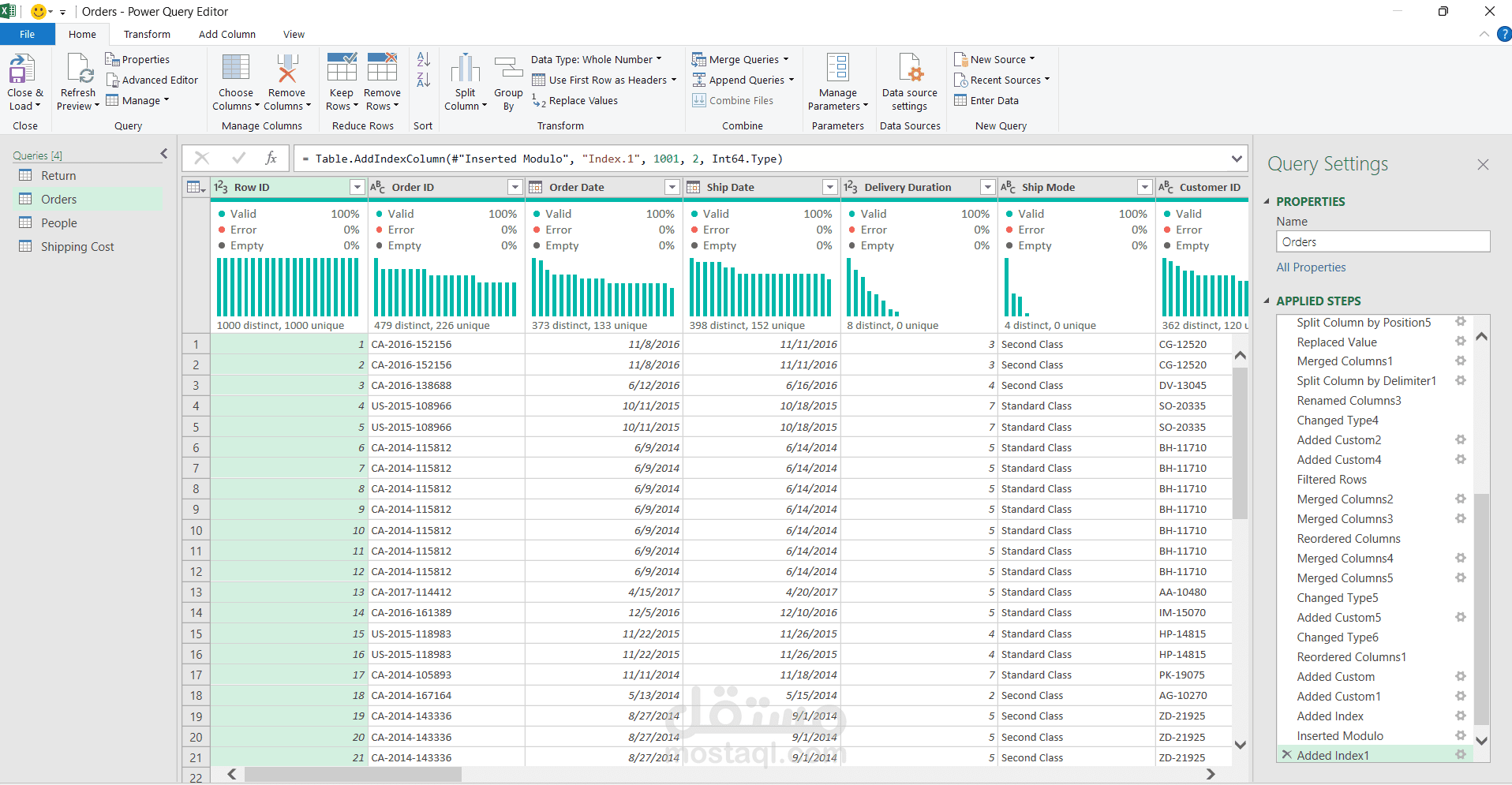The height and width of the screenshot is (785, 1512).
Task: Close the Query Settings pane
Action: pos(1483,164)
